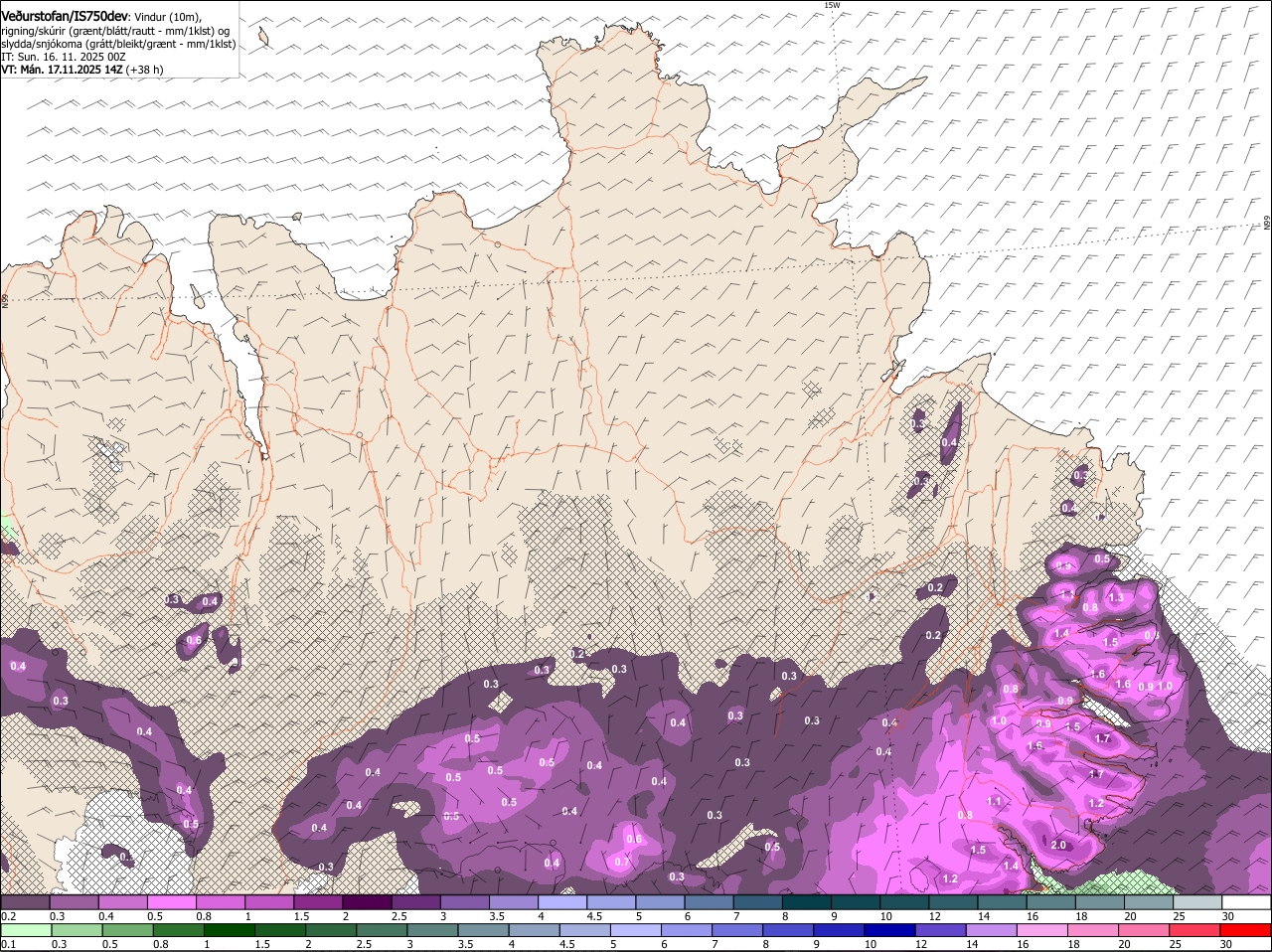Image resolution: width=1272 pixels, height=952 pixels.
Task: Choose the dark teal snow swatch at 8
Action: [806, 902]
